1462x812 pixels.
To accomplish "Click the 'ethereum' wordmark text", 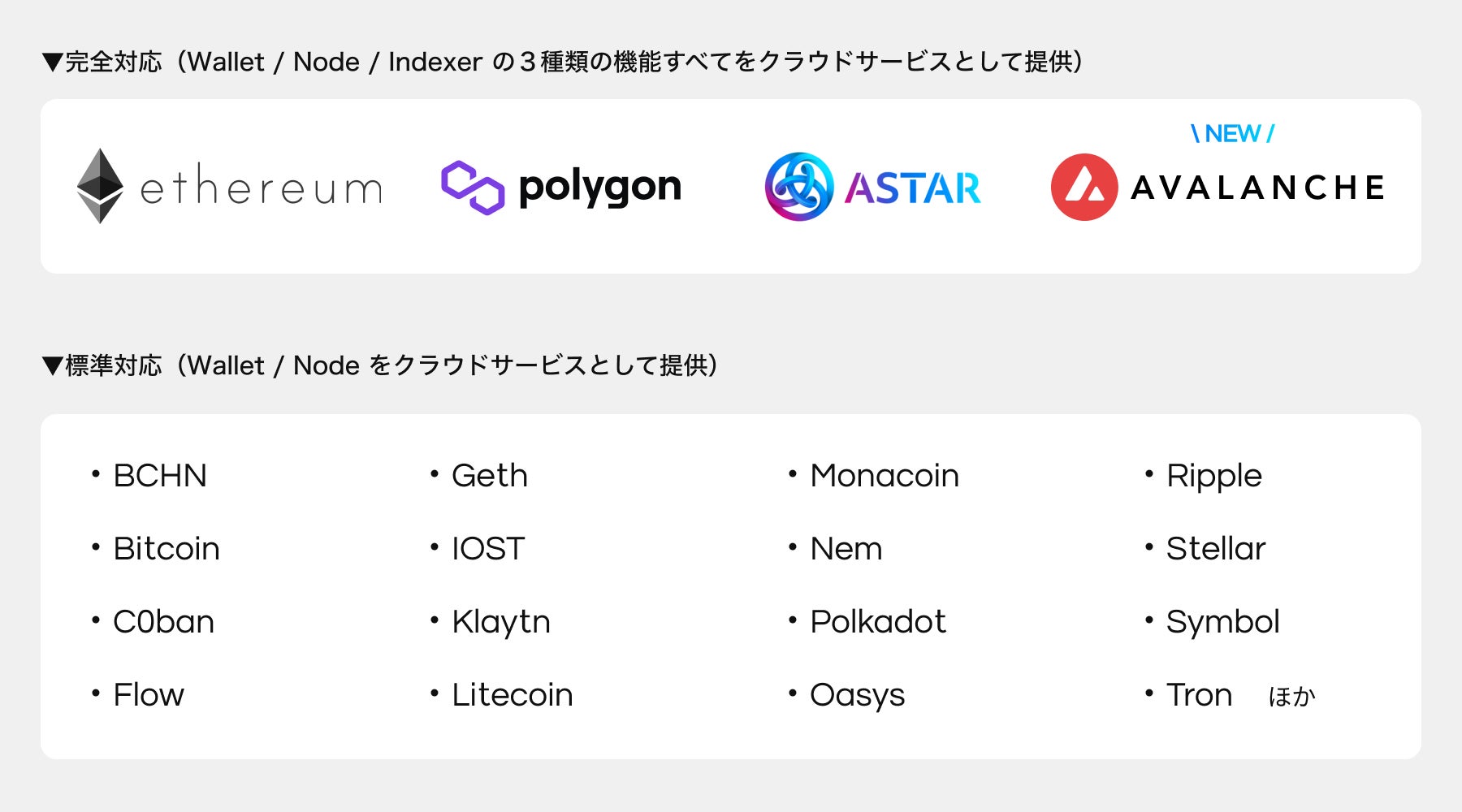I will 261,188.
